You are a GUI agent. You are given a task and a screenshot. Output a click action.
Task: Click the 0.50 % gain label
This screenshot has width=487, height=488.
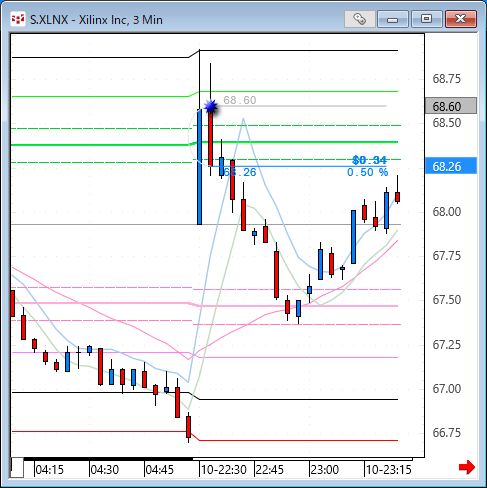(x=368, y=172)
